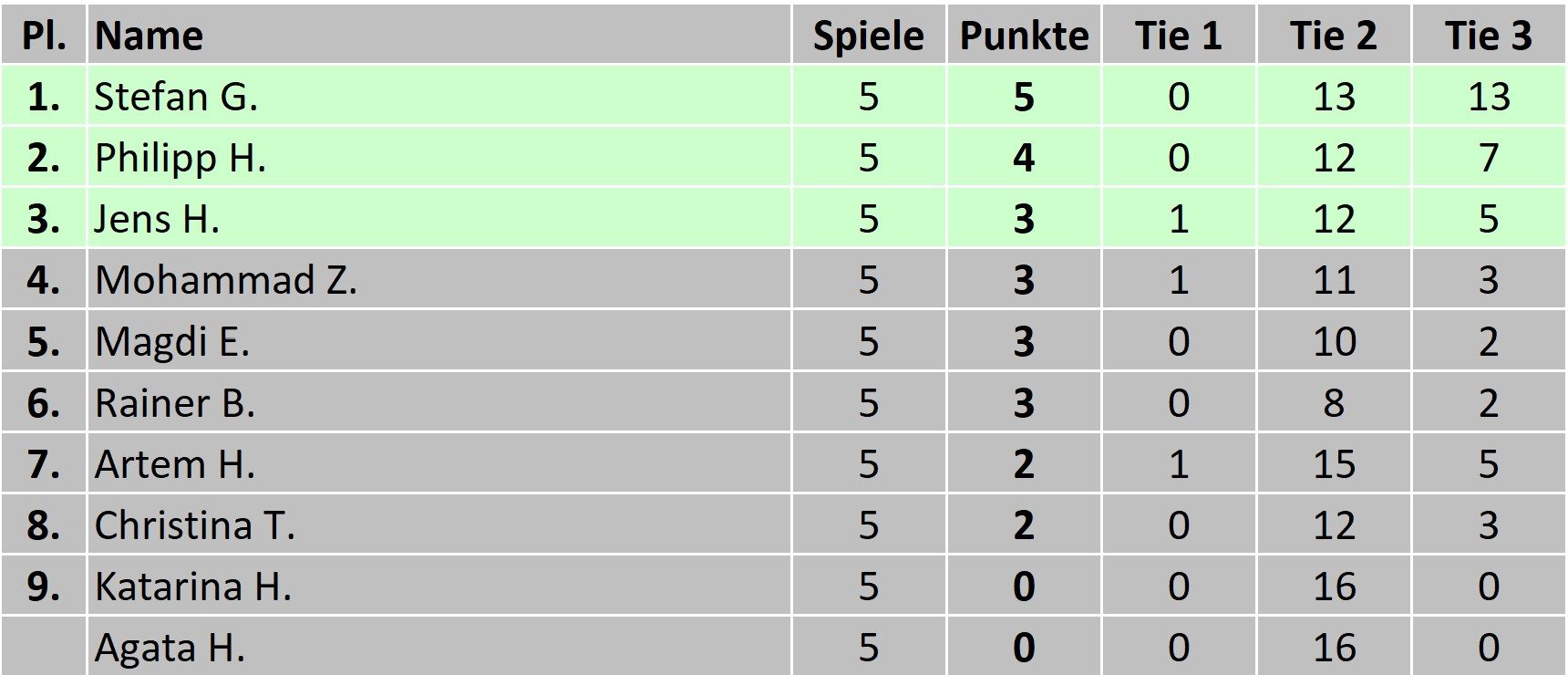This screenshot has width=1568, height=675.
Task: Click the Punkte column header
Action: [1024, 36]
